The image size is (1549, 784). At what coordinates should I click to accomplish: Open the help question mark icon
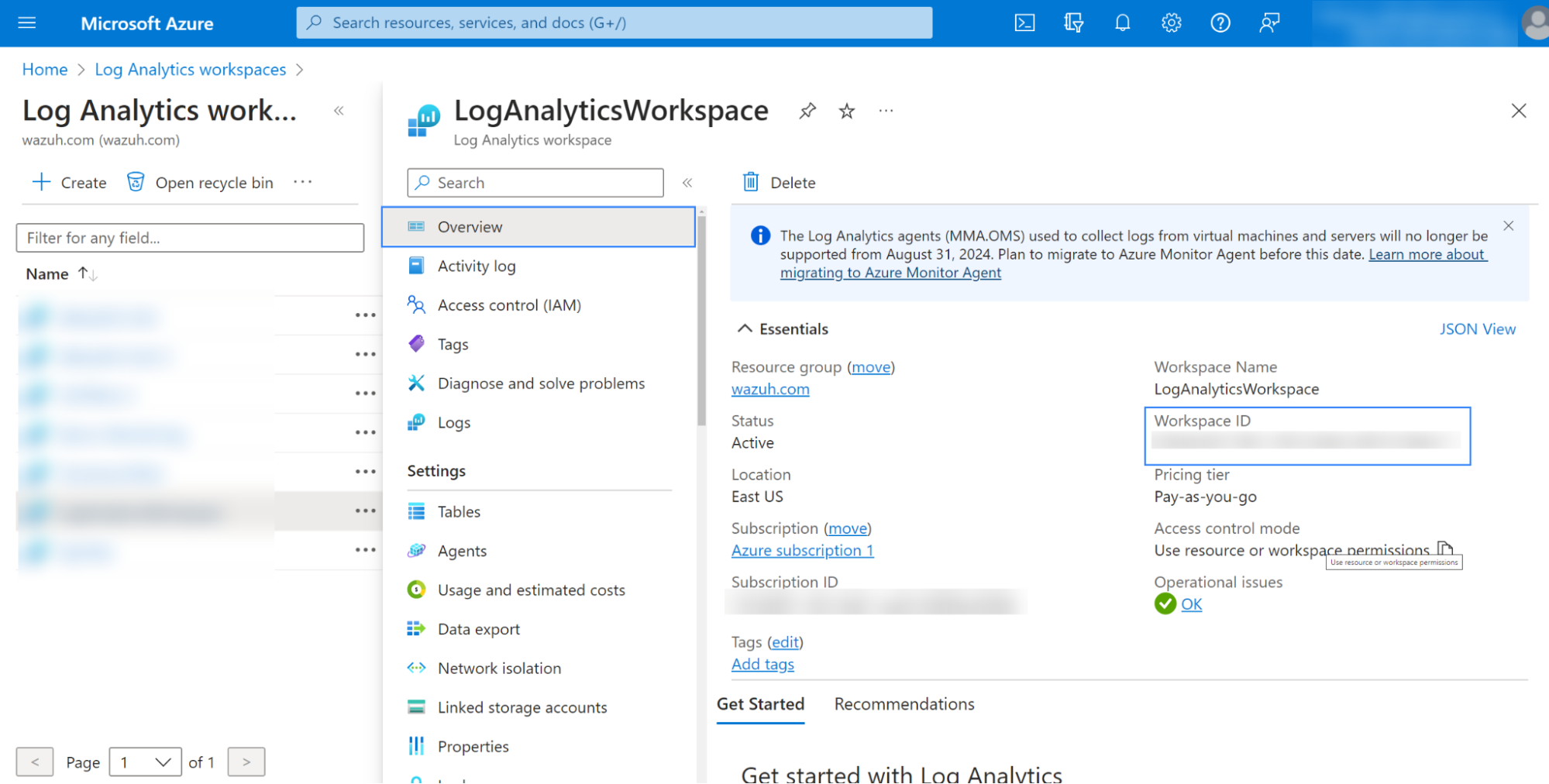click(1220, 23)
